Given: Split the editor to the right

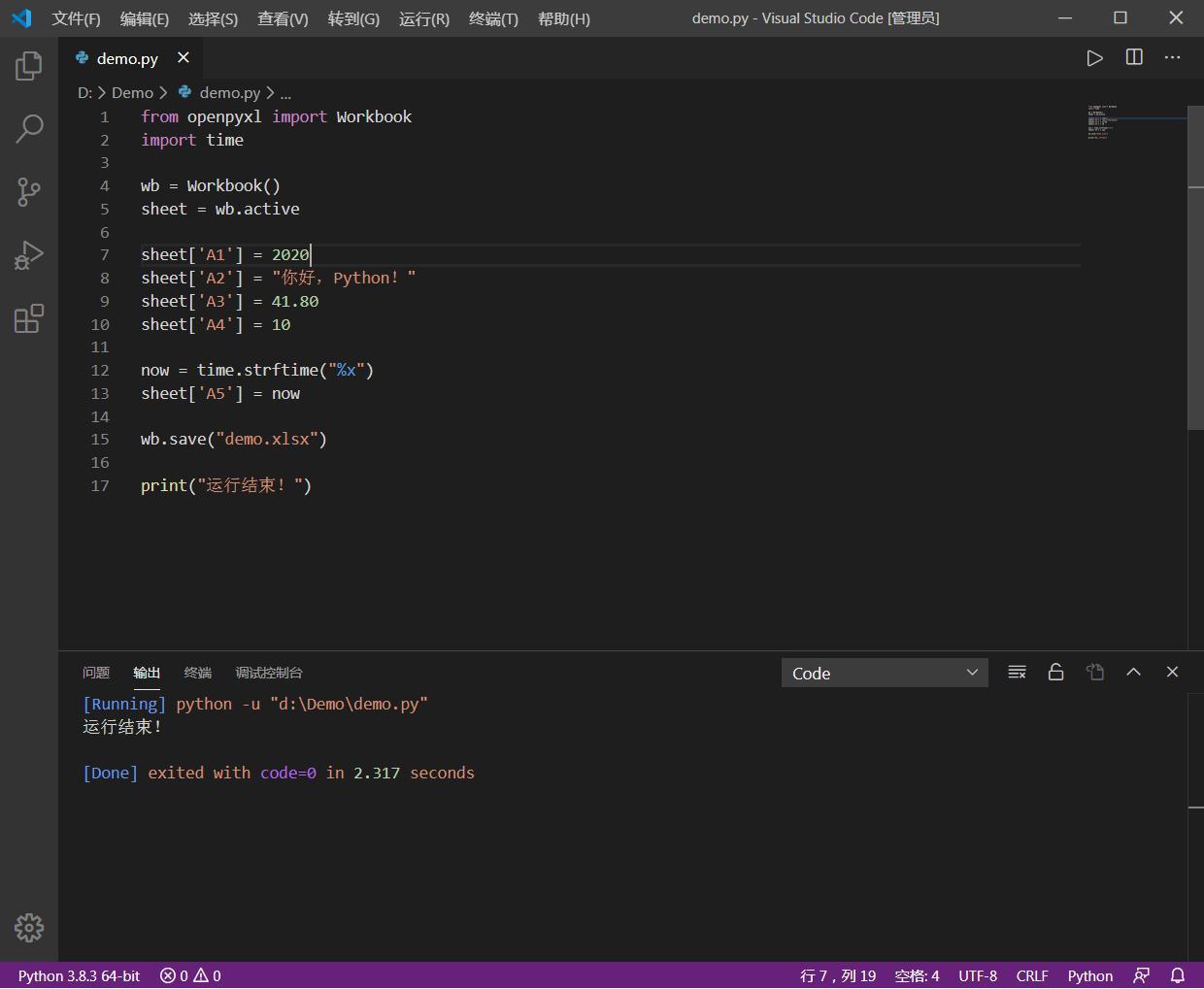Looking at the screenshot, I should coord(1134,58).
